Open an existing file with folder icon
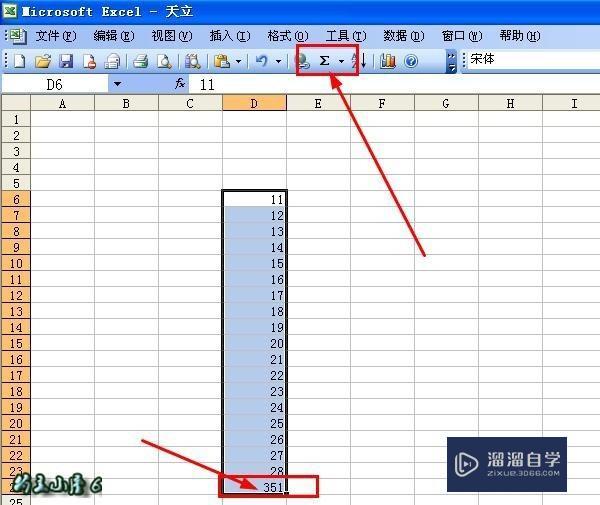Screen dimensions: 600x505 tap(43, 61)
